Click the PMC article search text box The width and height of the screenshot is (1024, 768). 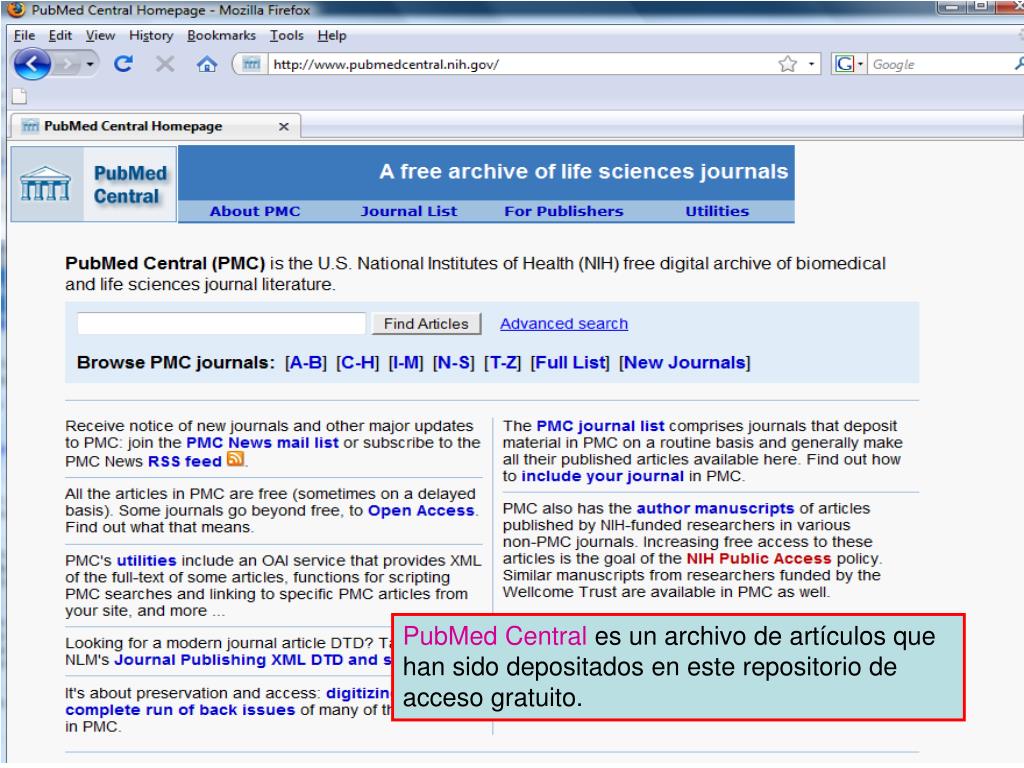tap(221, 323)
